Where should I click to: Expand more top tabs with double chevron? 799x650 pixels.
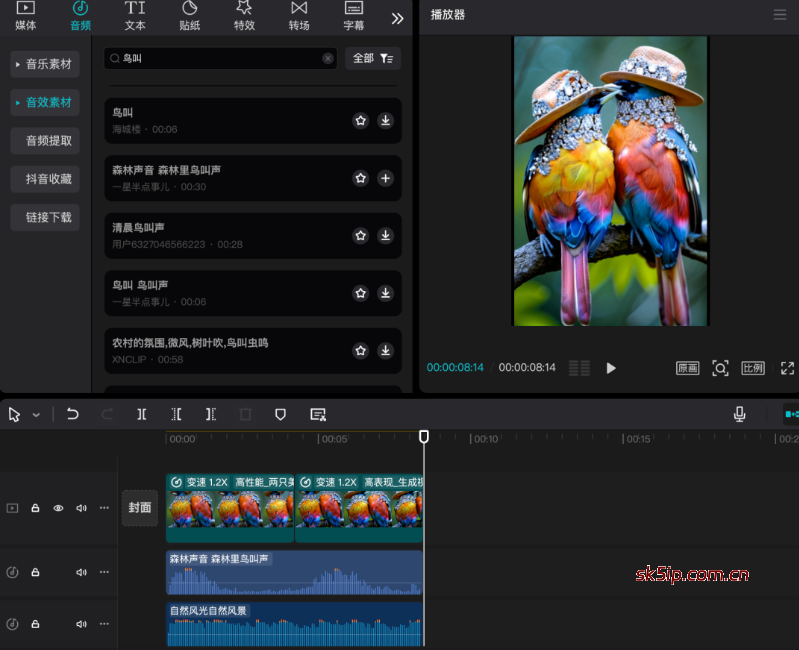pyautogui.click(x=397, y=18)
